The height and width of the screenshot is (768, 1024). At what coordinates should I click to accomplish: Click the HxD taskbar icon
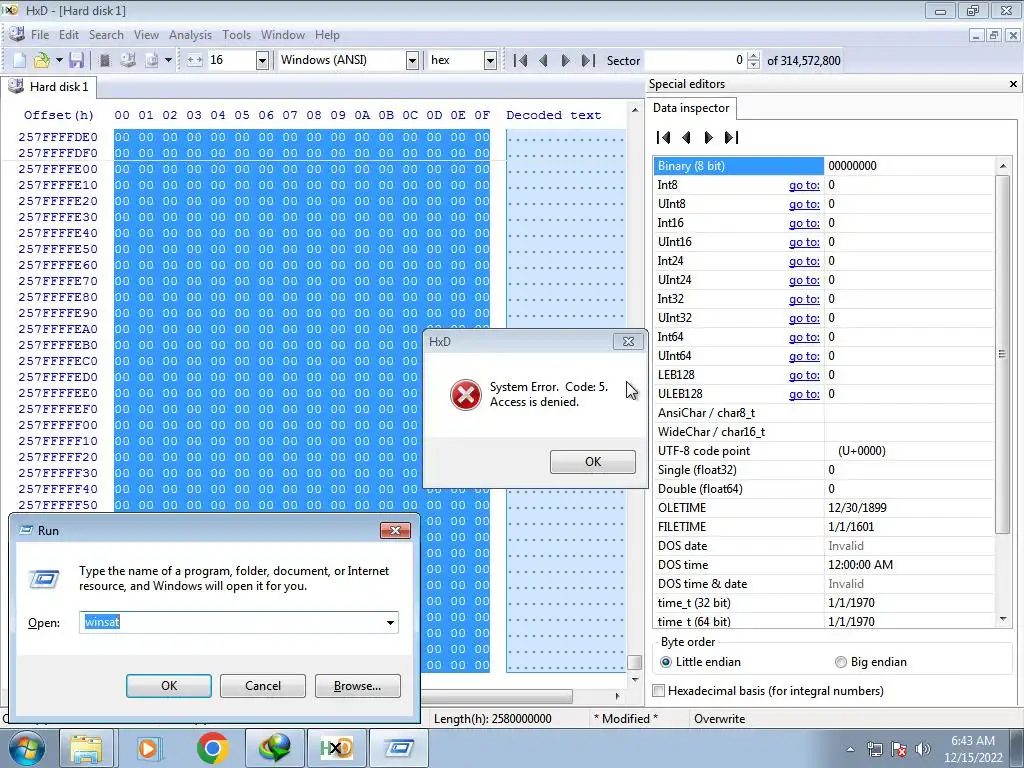pyautogui.click(x=337, y=748)
